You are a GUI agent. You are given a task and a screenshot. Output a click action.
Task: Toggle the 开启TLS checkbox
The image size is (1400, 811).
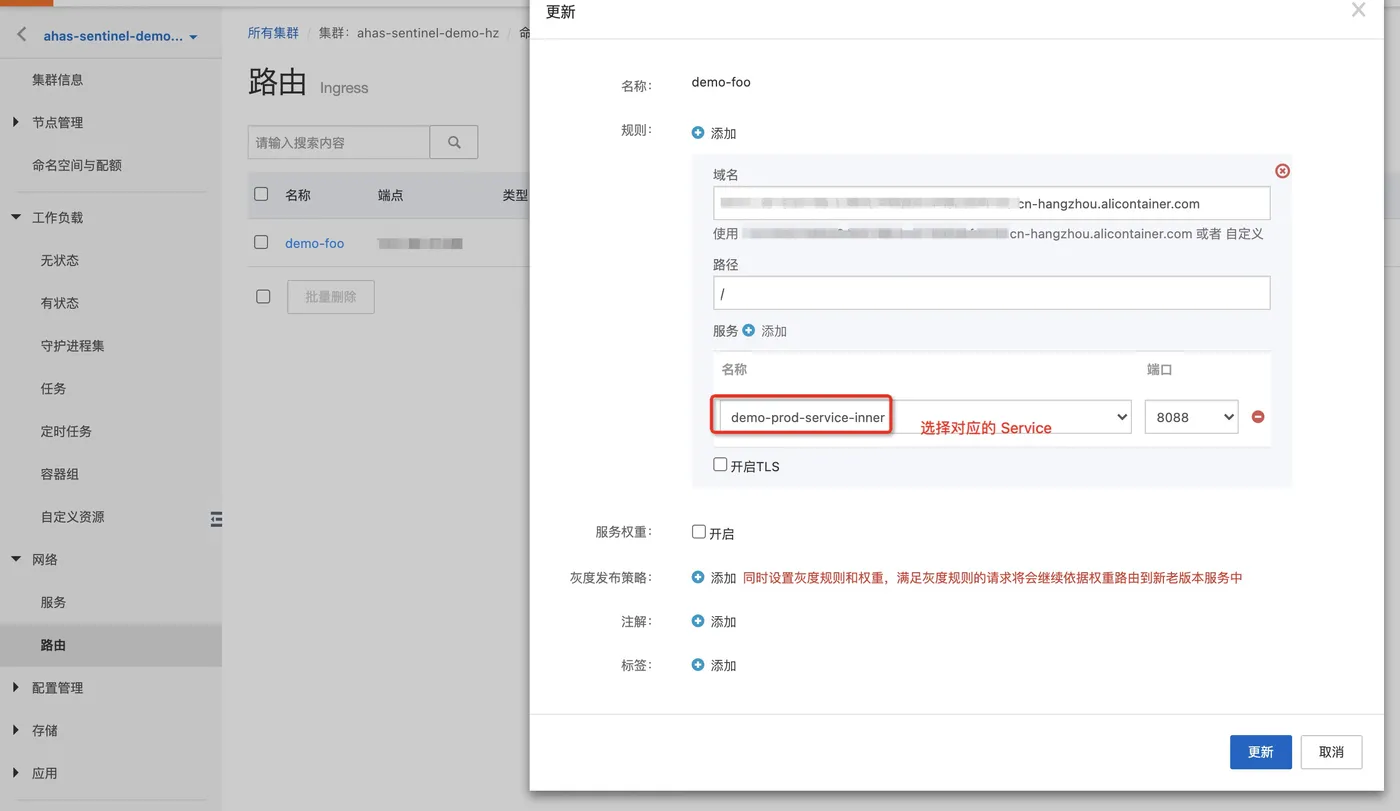click(x=720, y=465)
